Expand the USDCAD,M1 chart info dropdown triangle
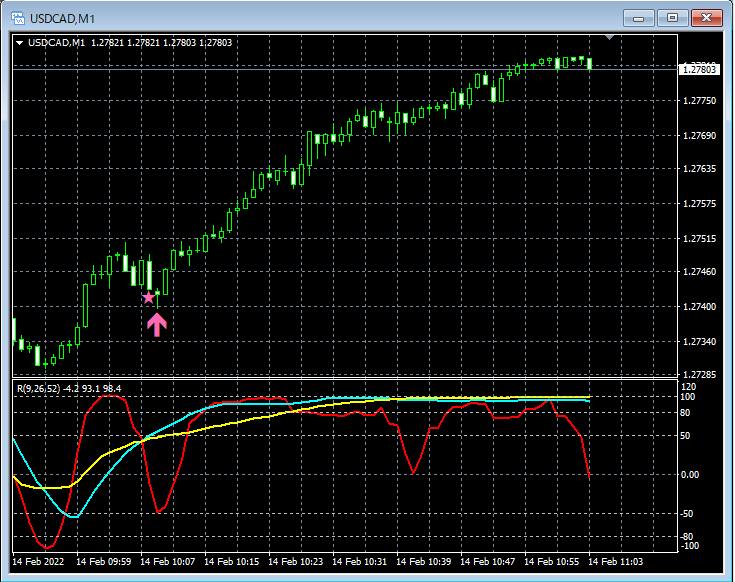The height and width of the screenshot is (582, 735). pyautogui.click(x=20, y=43)
